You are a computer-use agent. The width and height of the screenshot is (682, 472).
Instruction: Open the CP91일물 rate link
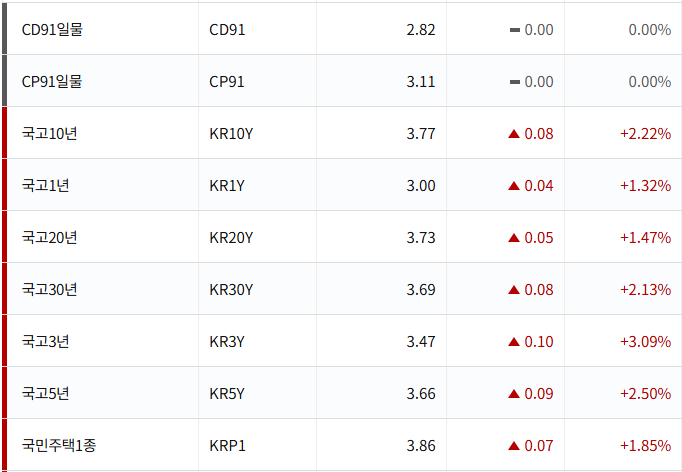(52, 82)
